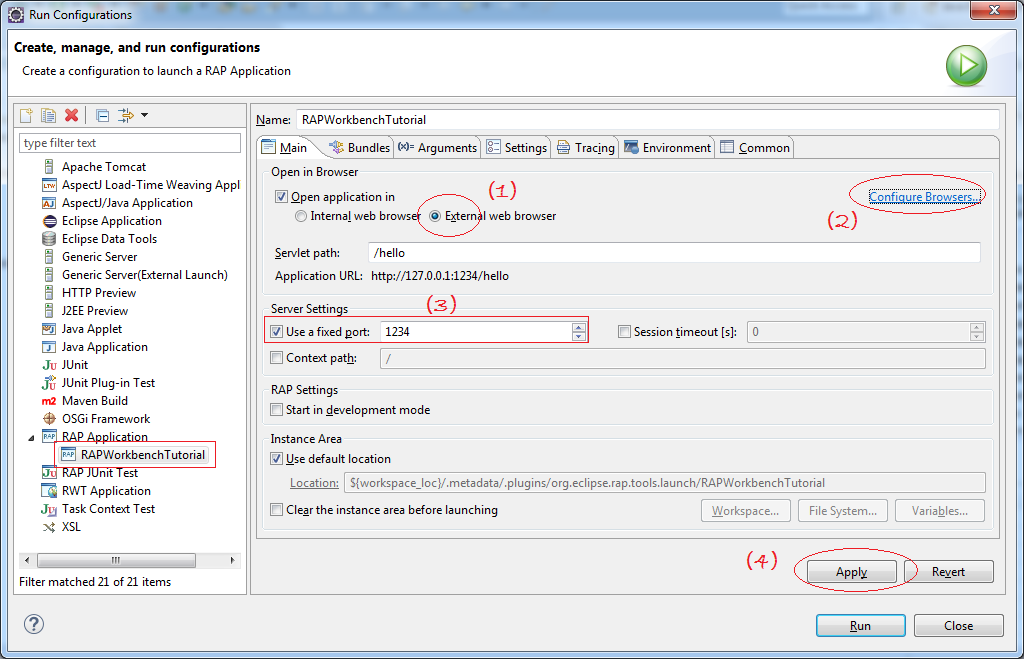Open the Environment tab
Viewport: 1024px width, 659px height.
click(x=667, y=148)
